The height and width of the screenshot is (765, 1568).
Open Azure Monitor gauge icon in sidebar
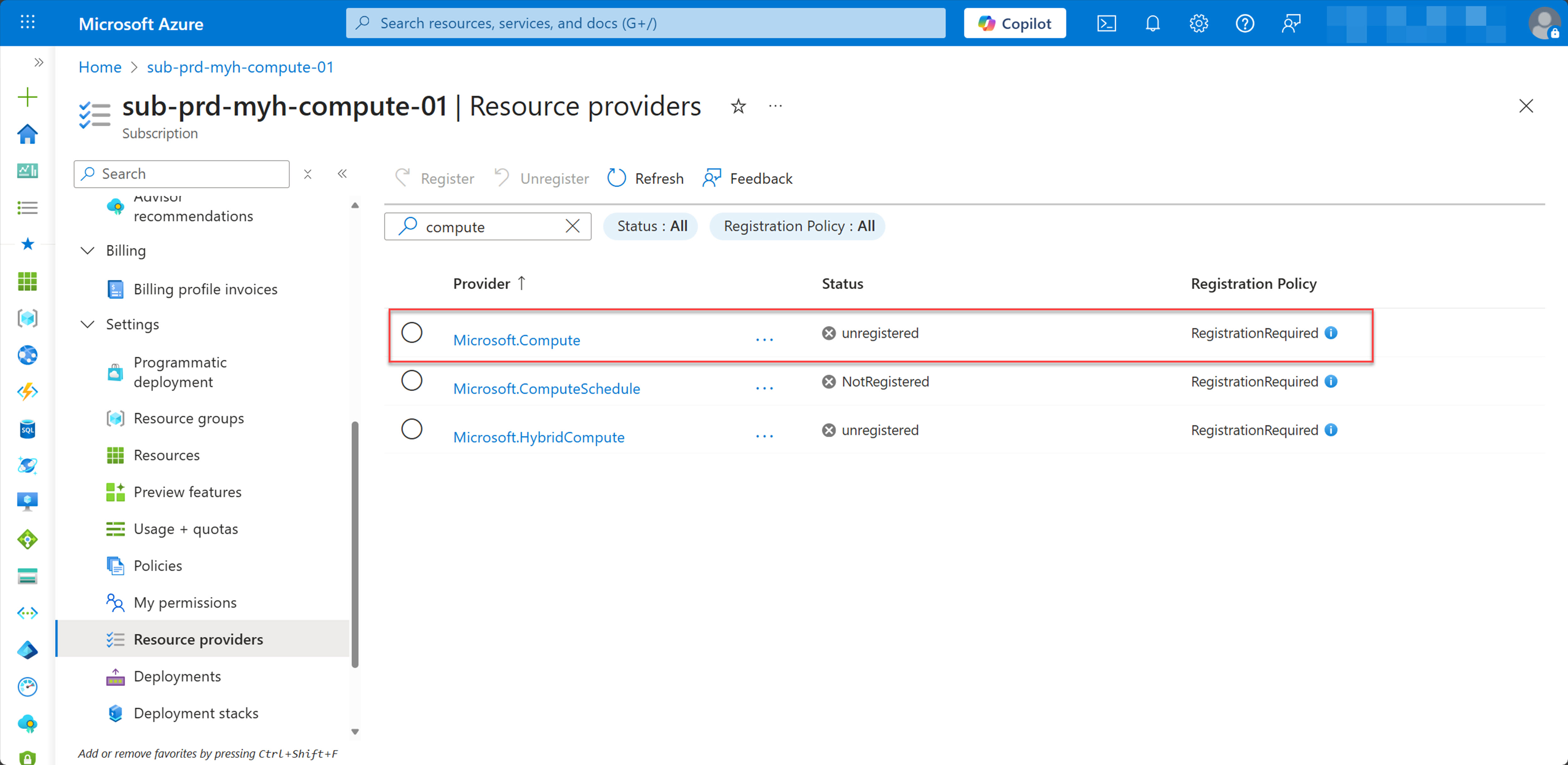27,687
